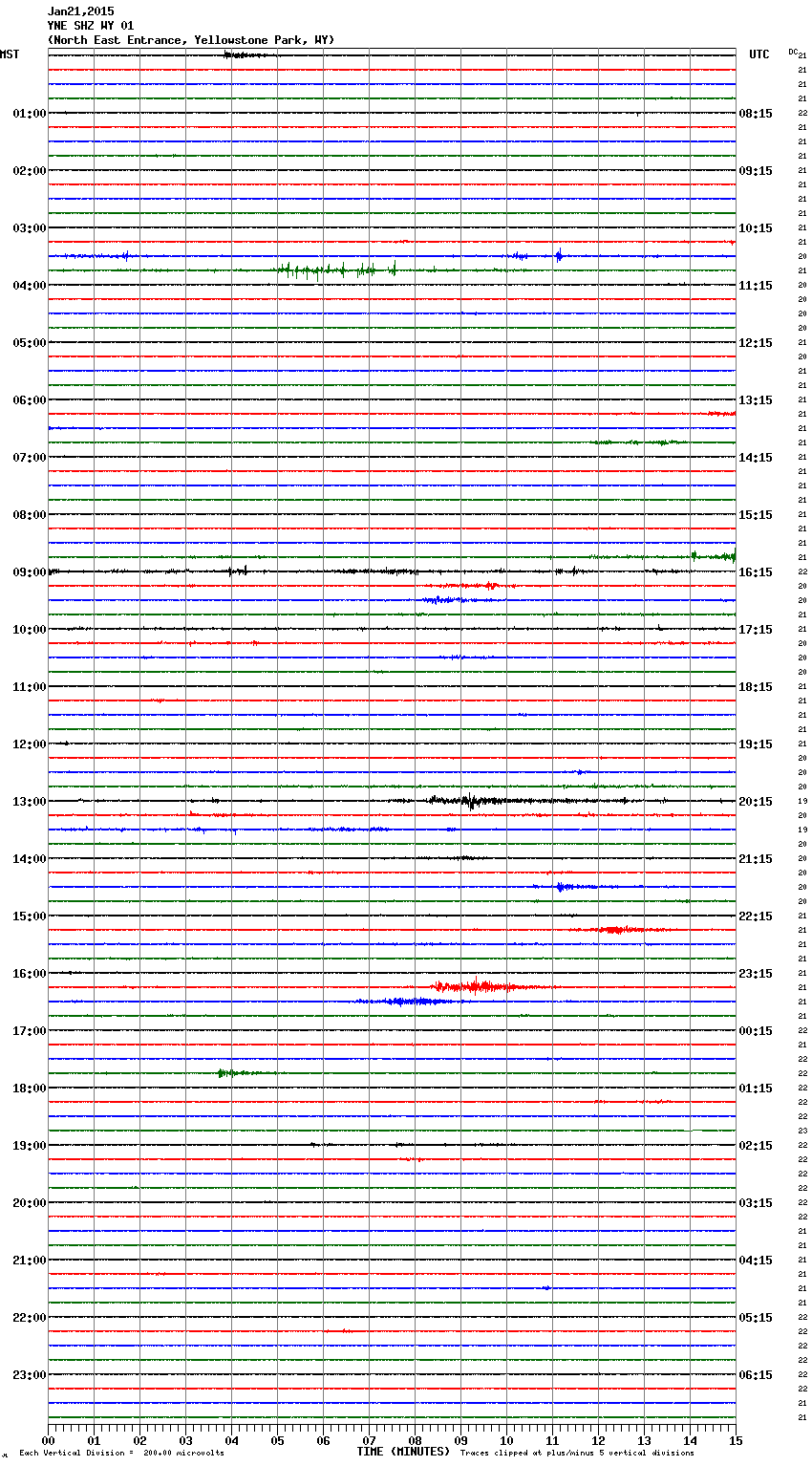Select the 09:15 UTC time label

click(756, 171)
